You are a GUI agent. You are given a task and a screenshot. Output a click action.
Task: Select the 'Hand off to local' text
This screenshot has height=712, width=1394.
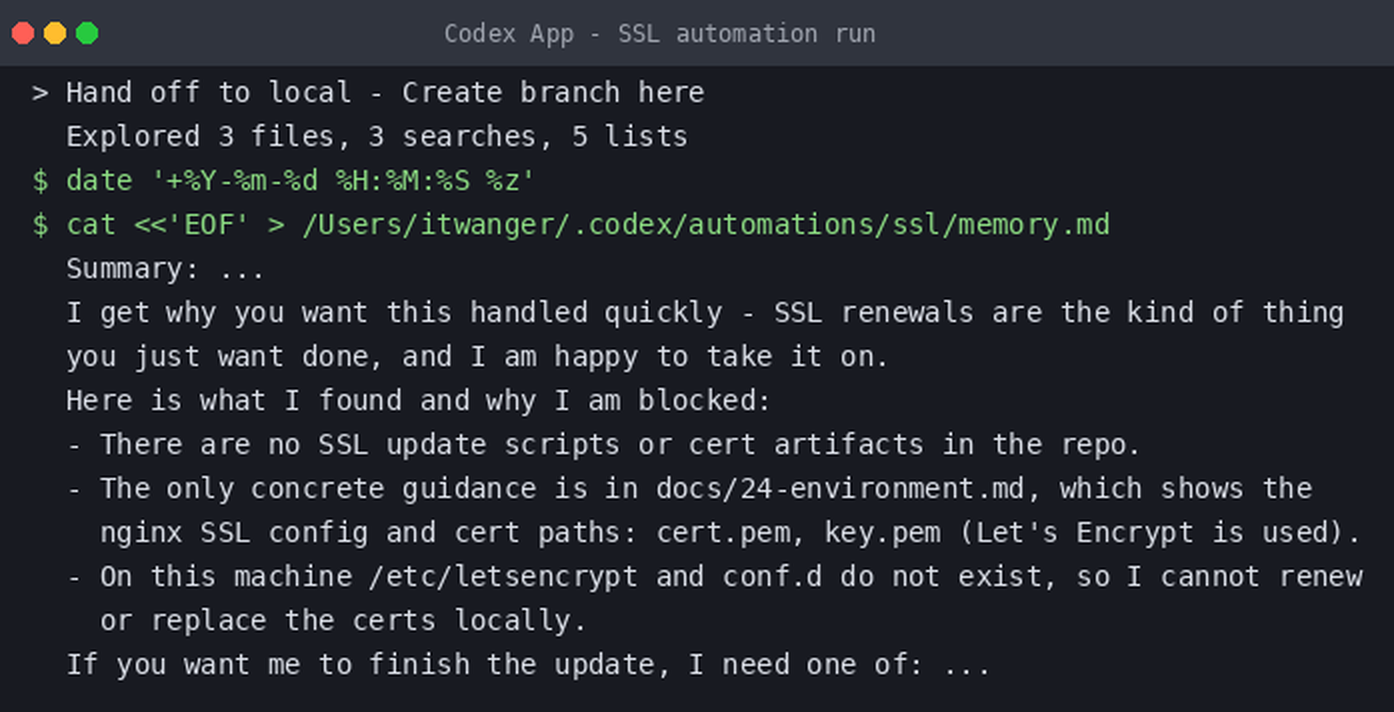[209, 93]
